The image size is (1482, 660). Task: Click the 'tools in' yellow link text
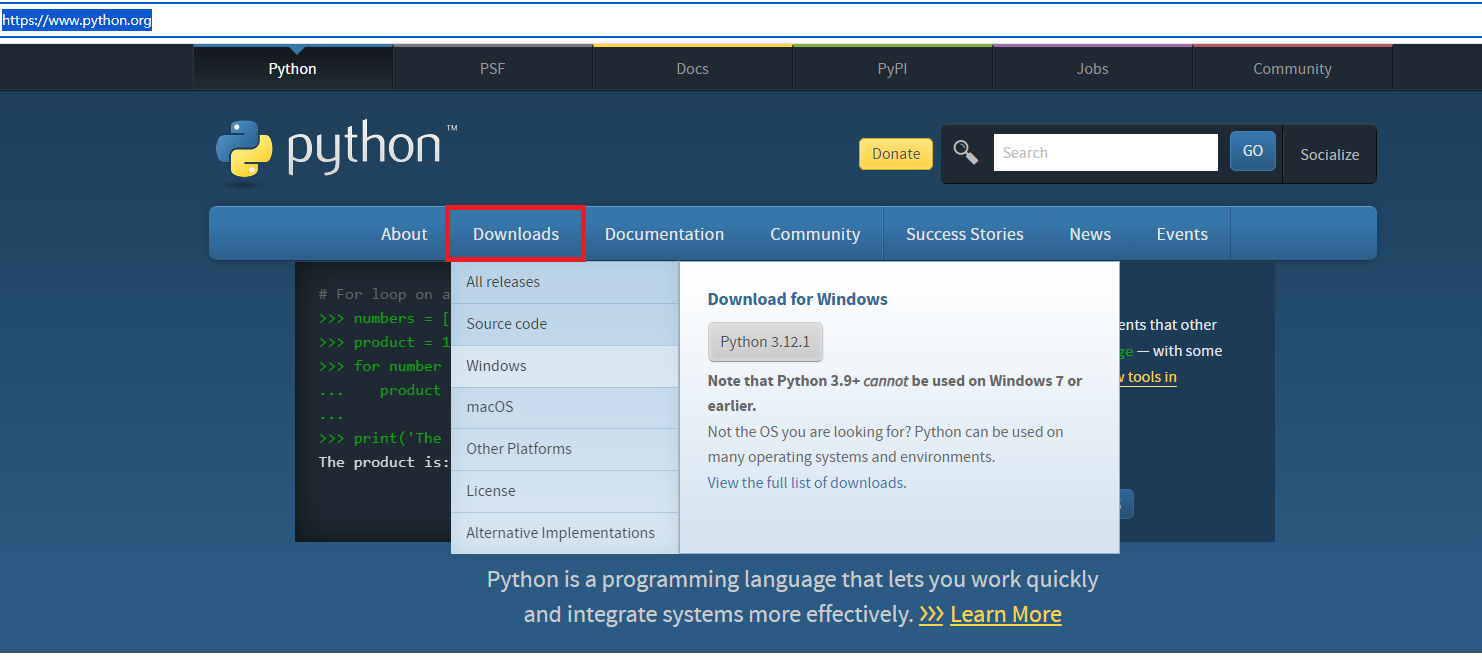tap(1148, 377)
